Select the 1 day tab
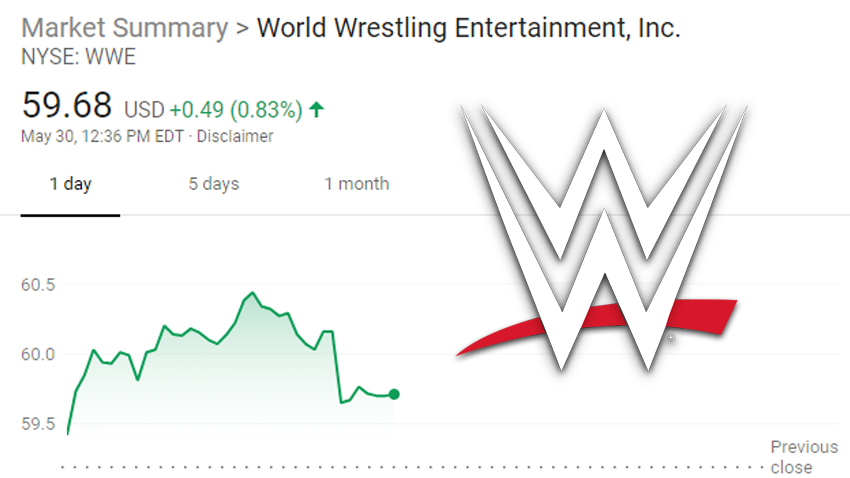This screenshot has height=478, width=850. click(70, 184)
